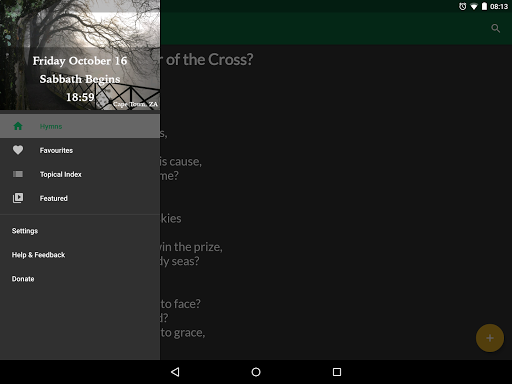
Task: Tap the Featured video library icon
Action: coord(18,198)
